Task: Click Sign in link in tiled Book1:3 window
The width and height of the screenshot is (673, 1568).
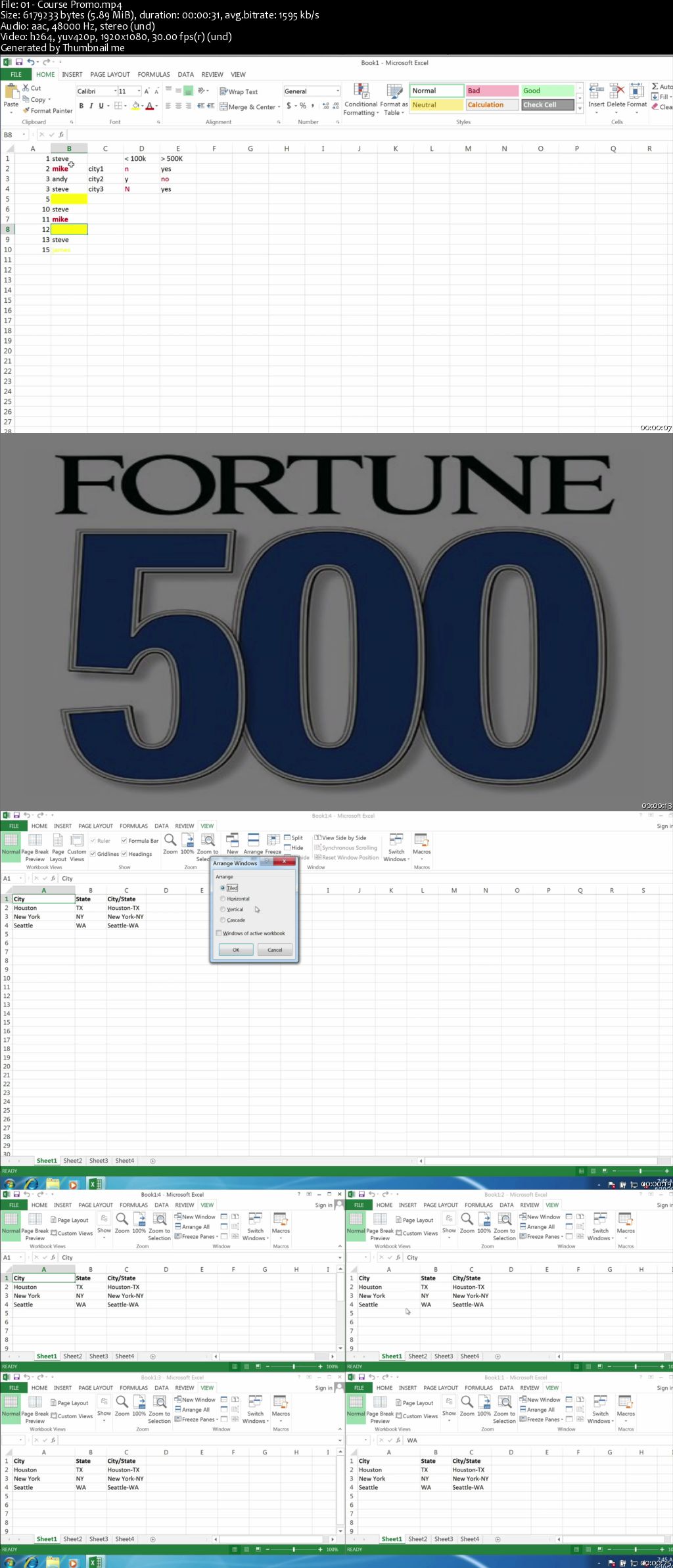Action: (323, 1388)
